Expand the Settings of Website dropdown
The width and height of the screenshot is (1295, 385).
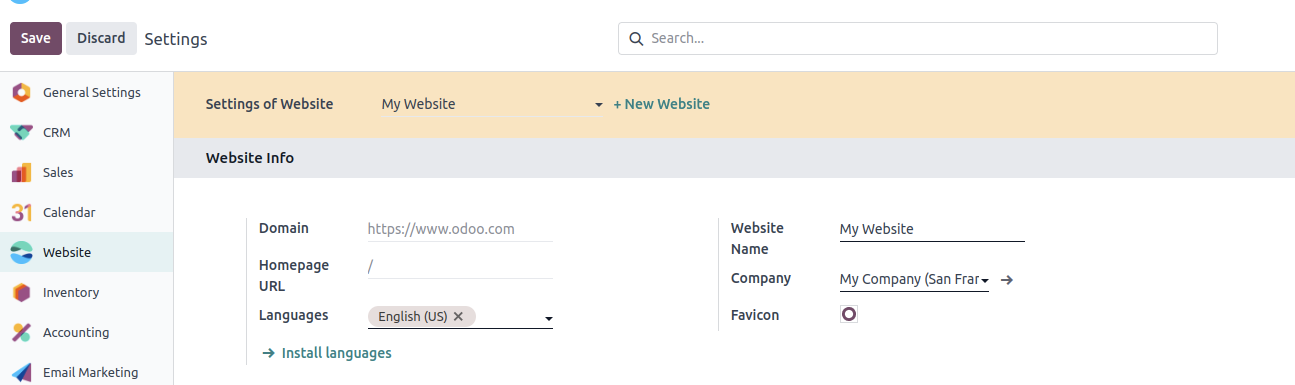click(x=598, y=105)
